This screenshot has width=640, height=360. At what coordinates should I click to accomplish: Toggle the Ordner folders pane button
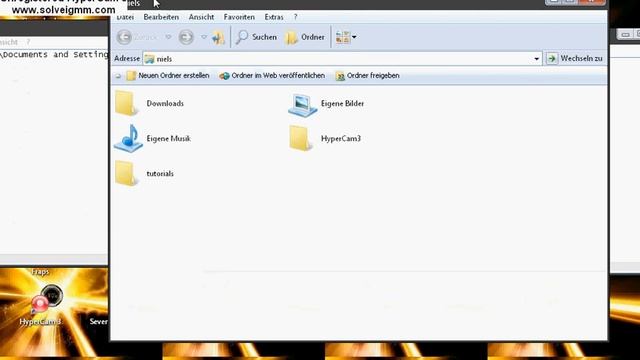[305, 37]
